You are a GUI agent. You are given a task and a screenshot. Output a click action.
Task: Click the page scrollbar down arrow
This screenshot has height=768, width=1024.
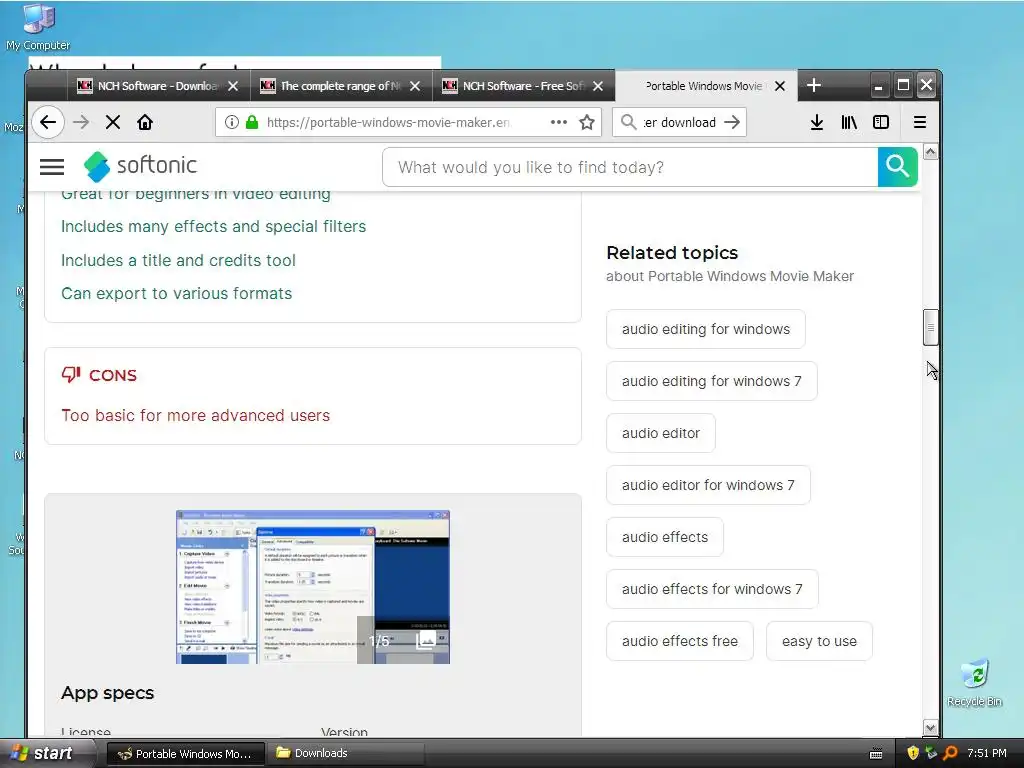(x=931, y=728)
